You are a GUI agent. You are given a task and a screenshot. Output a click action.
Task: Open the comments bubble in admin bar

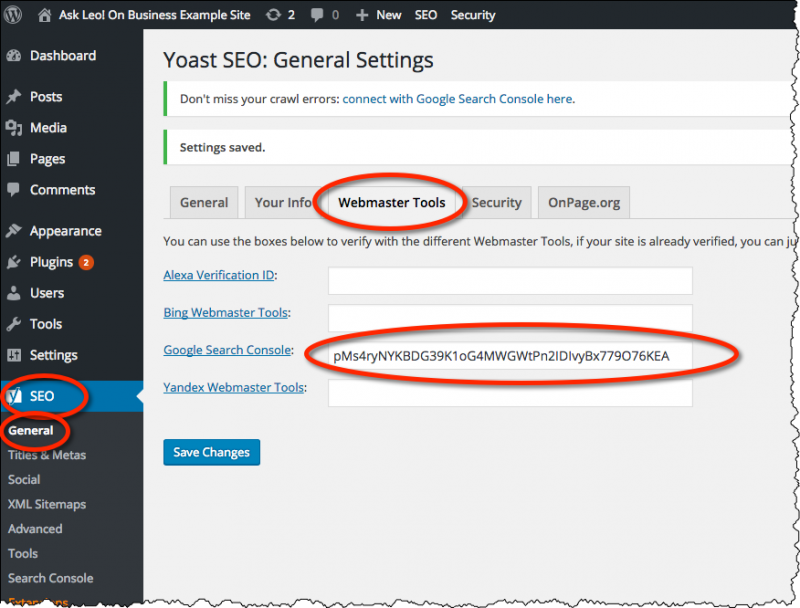317,15
